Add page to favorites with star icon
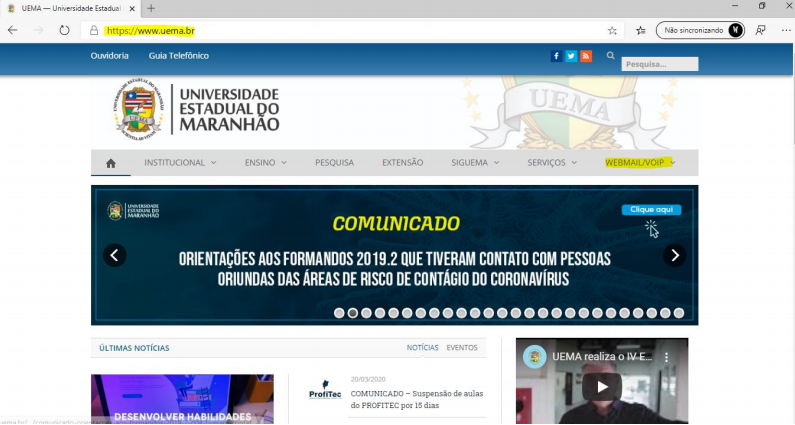The image size is (795, 425). [612, 30]
